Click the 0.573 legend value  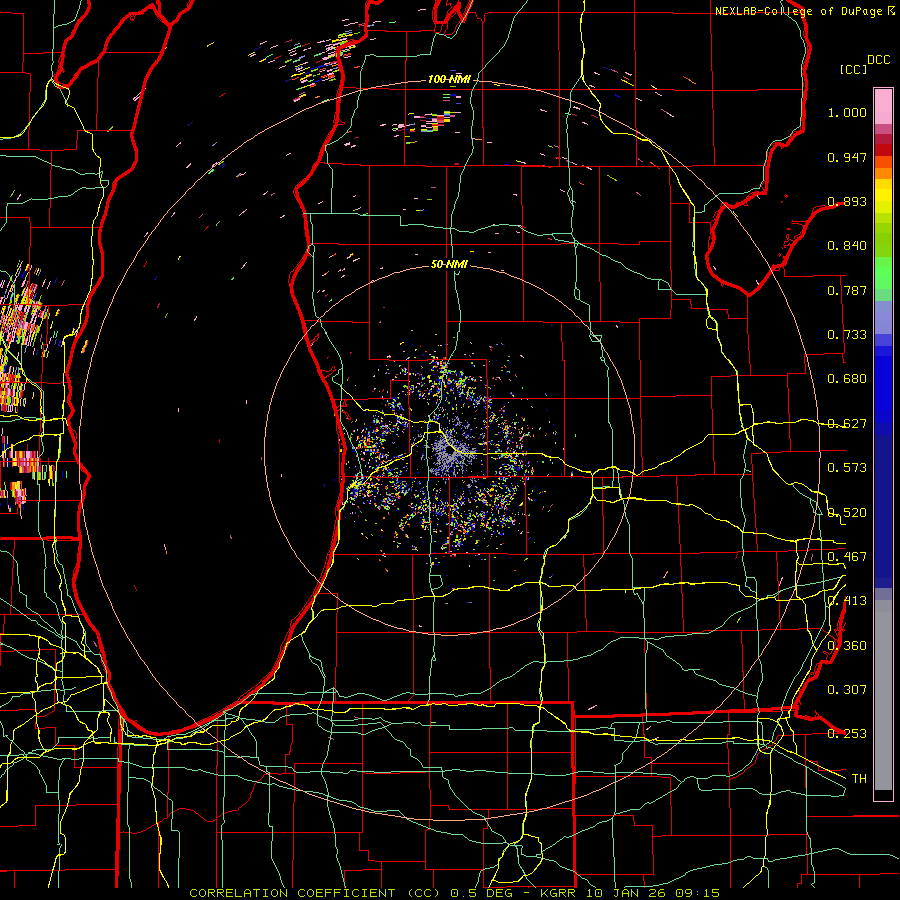click(x=847, y=468)
